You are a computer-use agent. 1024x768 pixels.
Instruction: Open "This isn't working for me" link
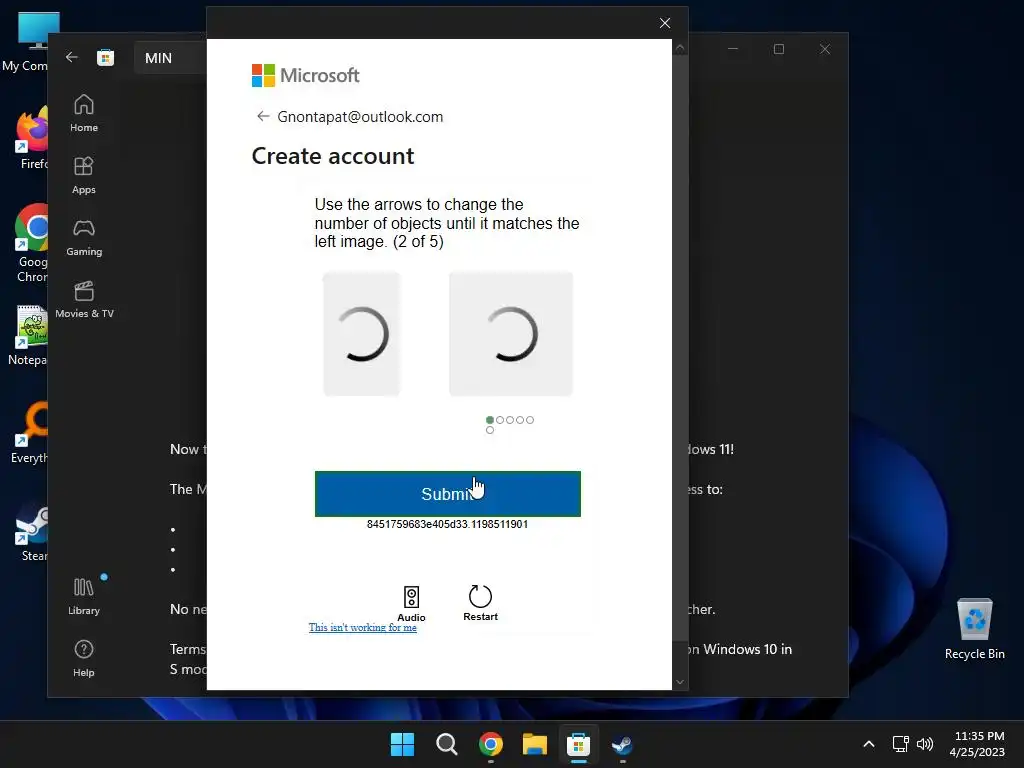click(362, 628)
